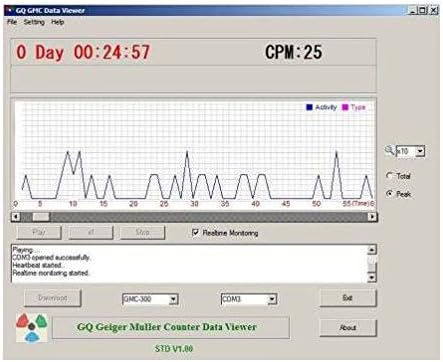Click the Play button
Screen dimensions: 443x362
point(39,232)
